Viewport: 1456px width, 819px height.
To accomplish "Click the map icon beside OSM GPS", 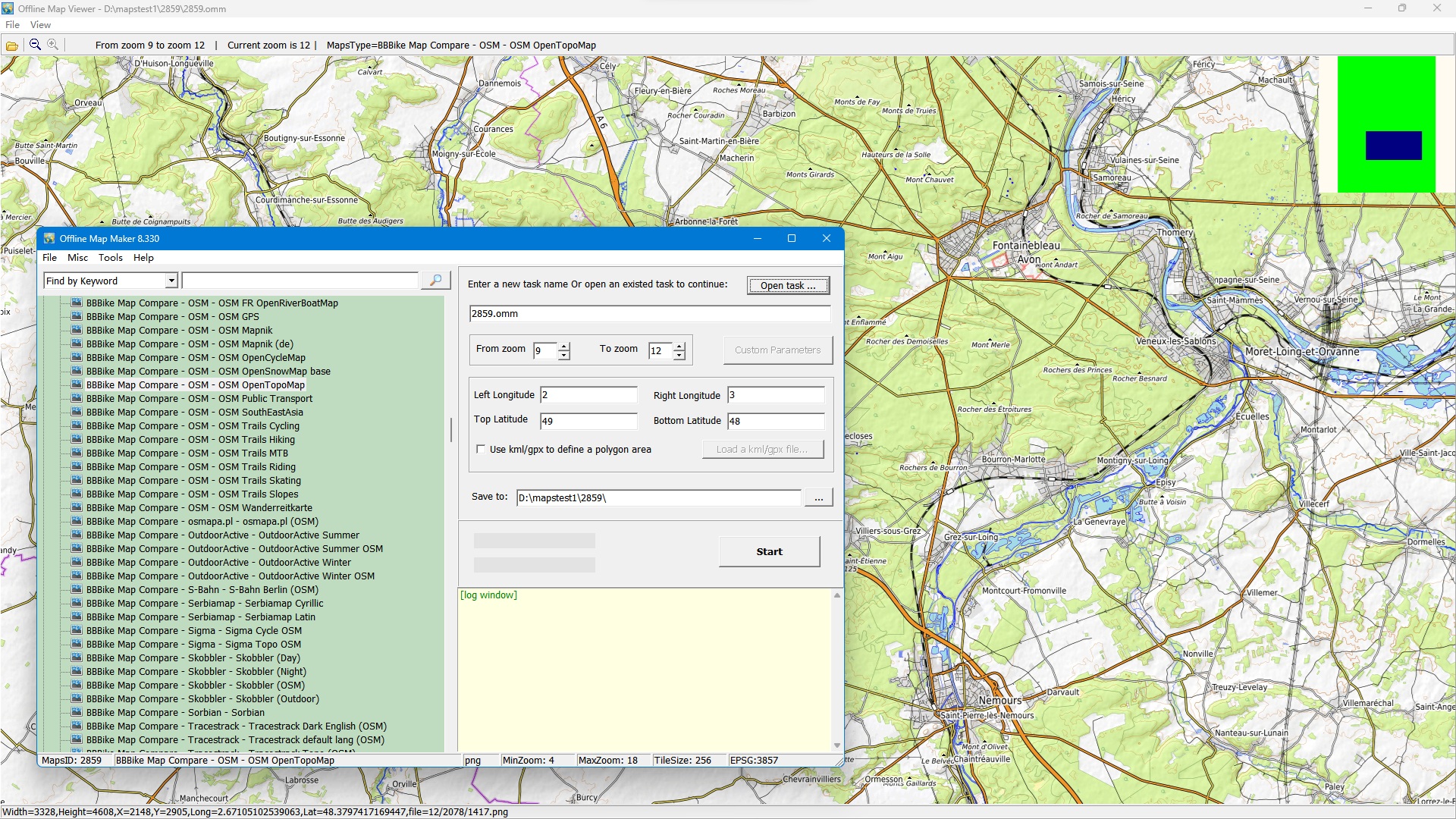I will pos(77,316).
